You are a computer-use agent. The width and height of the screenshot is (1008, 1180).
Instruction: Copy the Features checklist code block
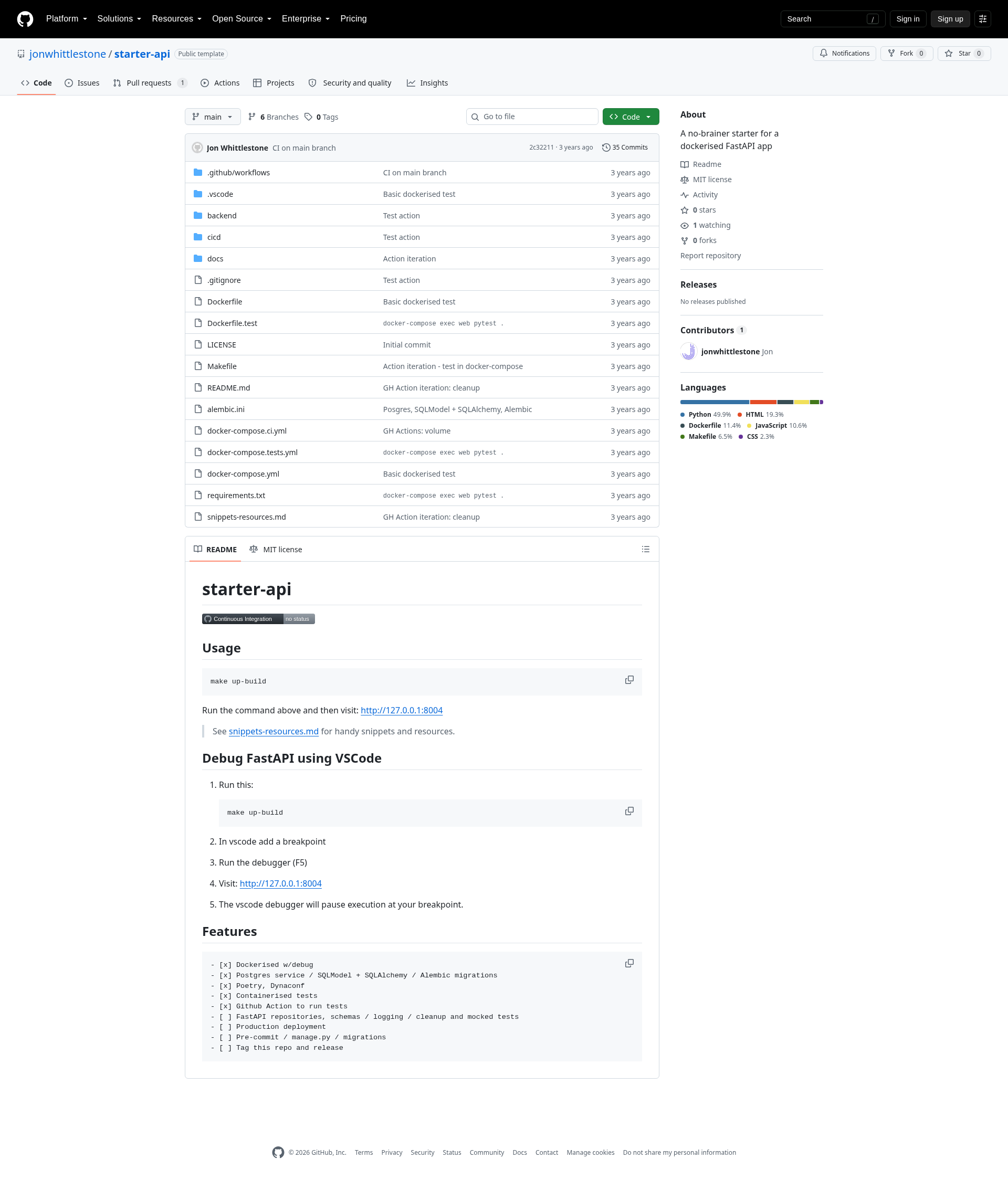(x=629, y=964)
